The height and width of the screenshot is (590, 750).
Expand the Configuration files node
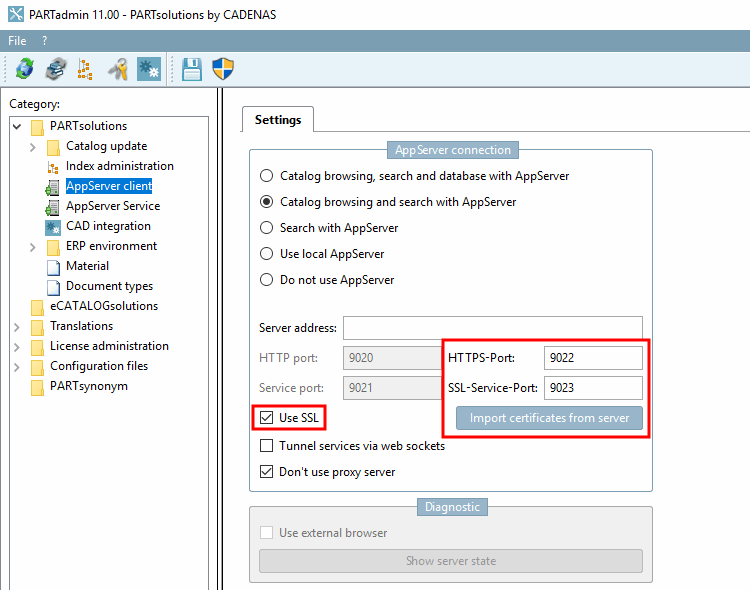pyautogui.click(x=17, y=367)
